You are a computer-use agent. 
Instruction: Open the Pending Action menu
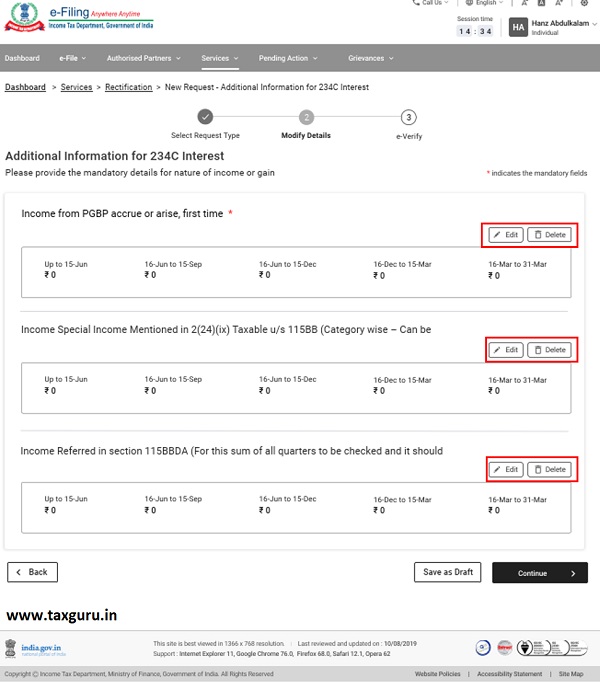click(288, 58)
